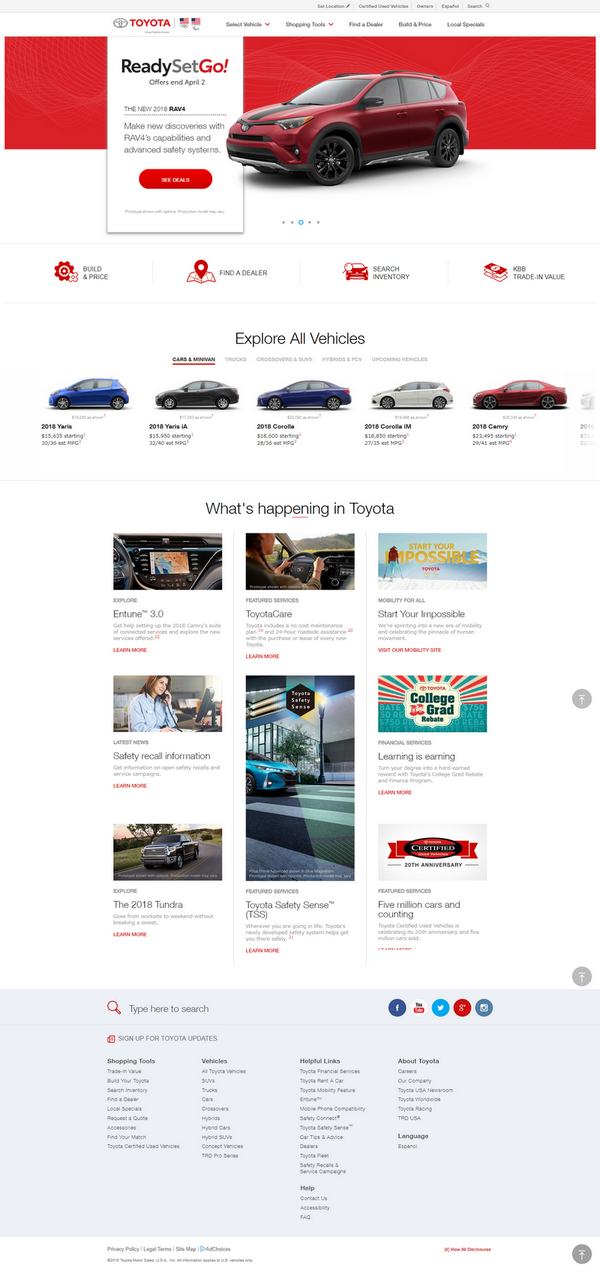This screenshot has height=1280, width=600.
Task: Click Visit Our Mobility Site link
Action: coord(410,650)
